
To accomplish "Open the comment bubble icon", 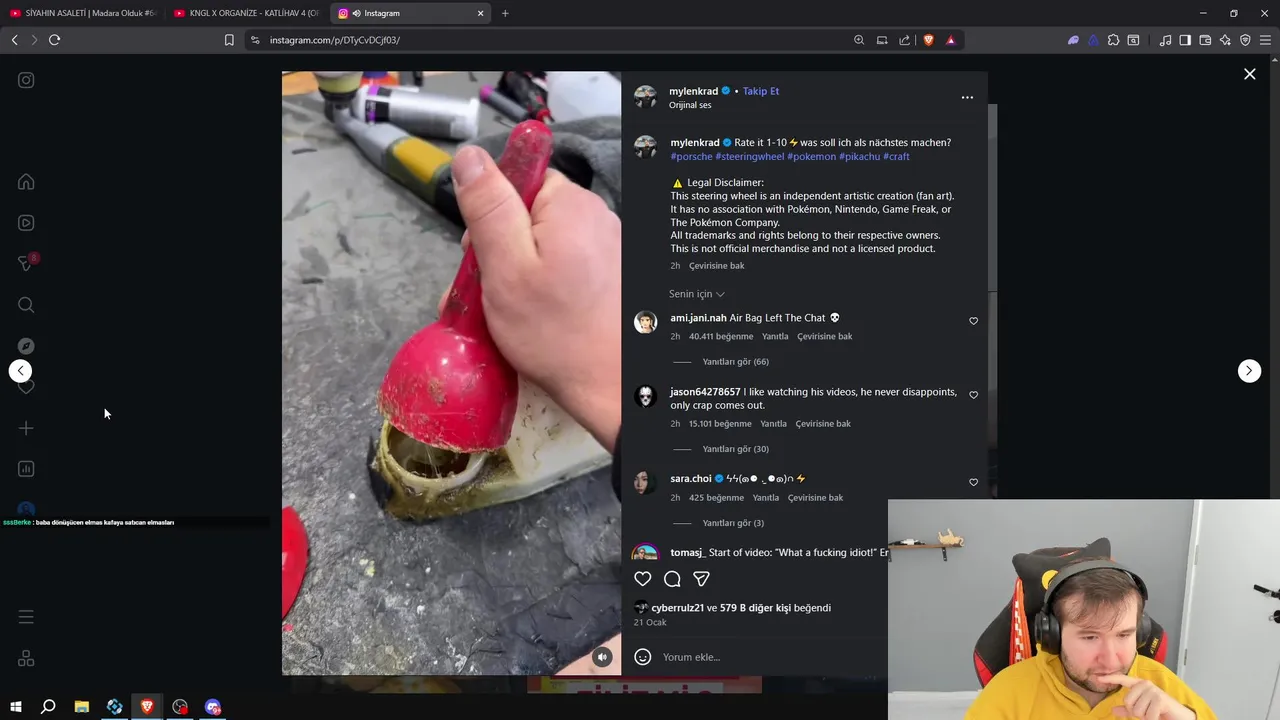I will [x=672, y=579].
